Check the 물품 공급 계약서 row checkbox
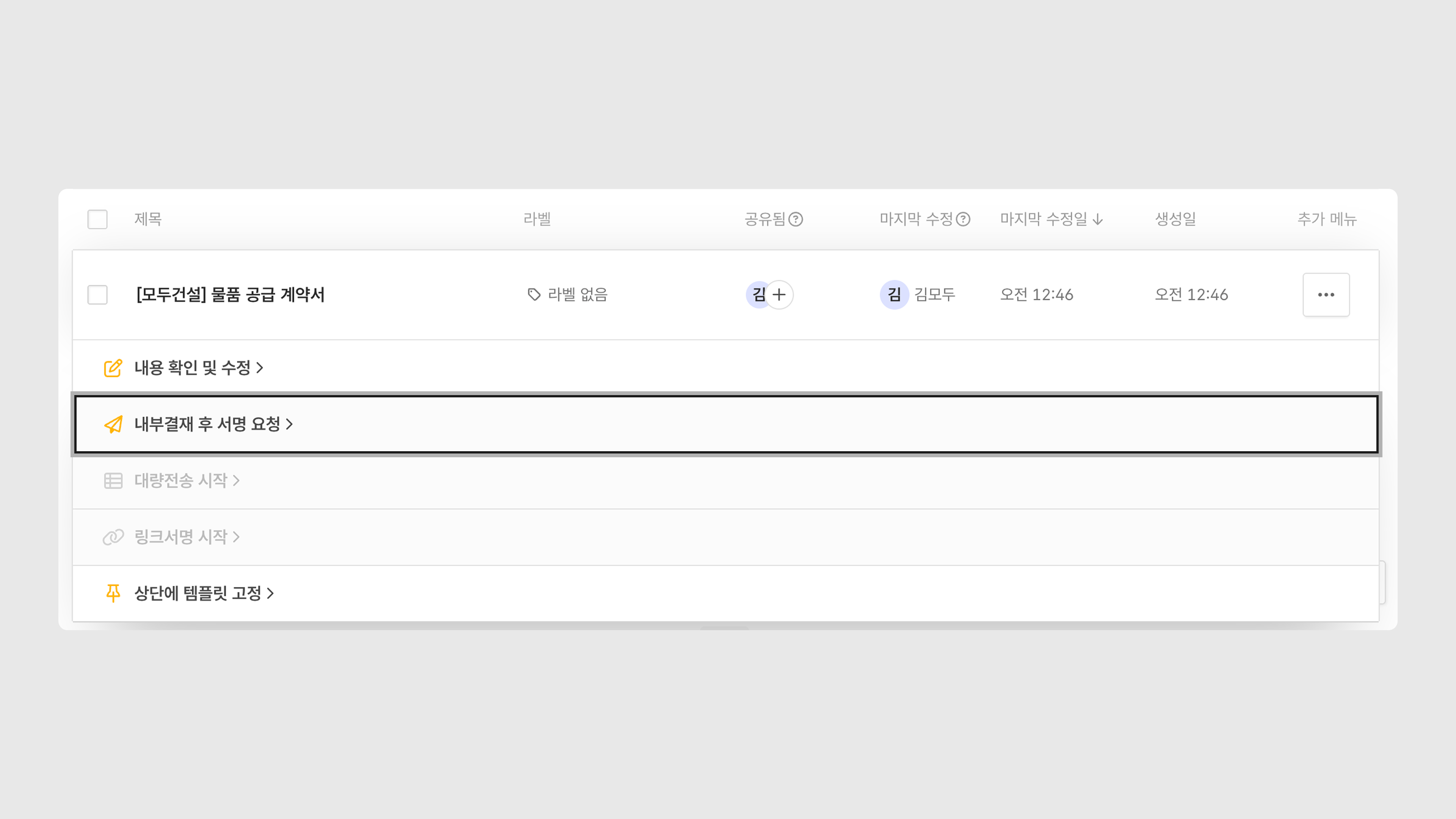This screenshot has width=1456, height=819. pos(97,295)
